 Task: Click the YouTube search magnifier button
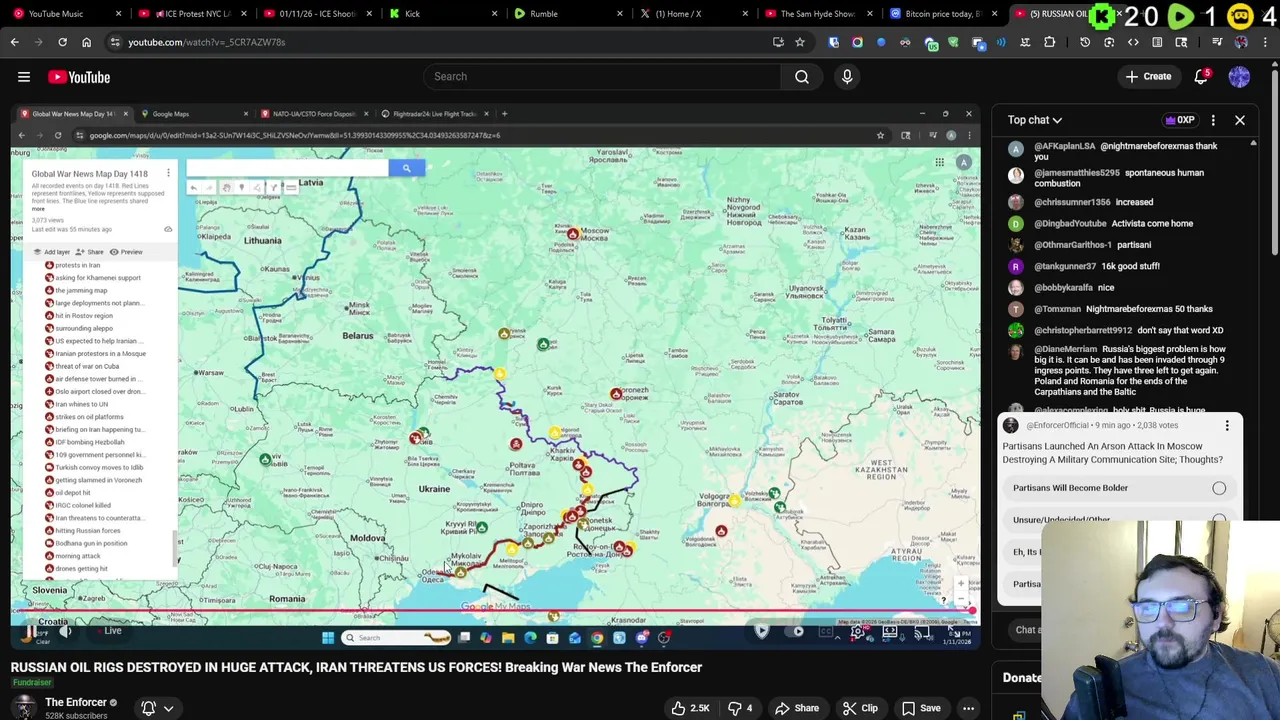802,77
